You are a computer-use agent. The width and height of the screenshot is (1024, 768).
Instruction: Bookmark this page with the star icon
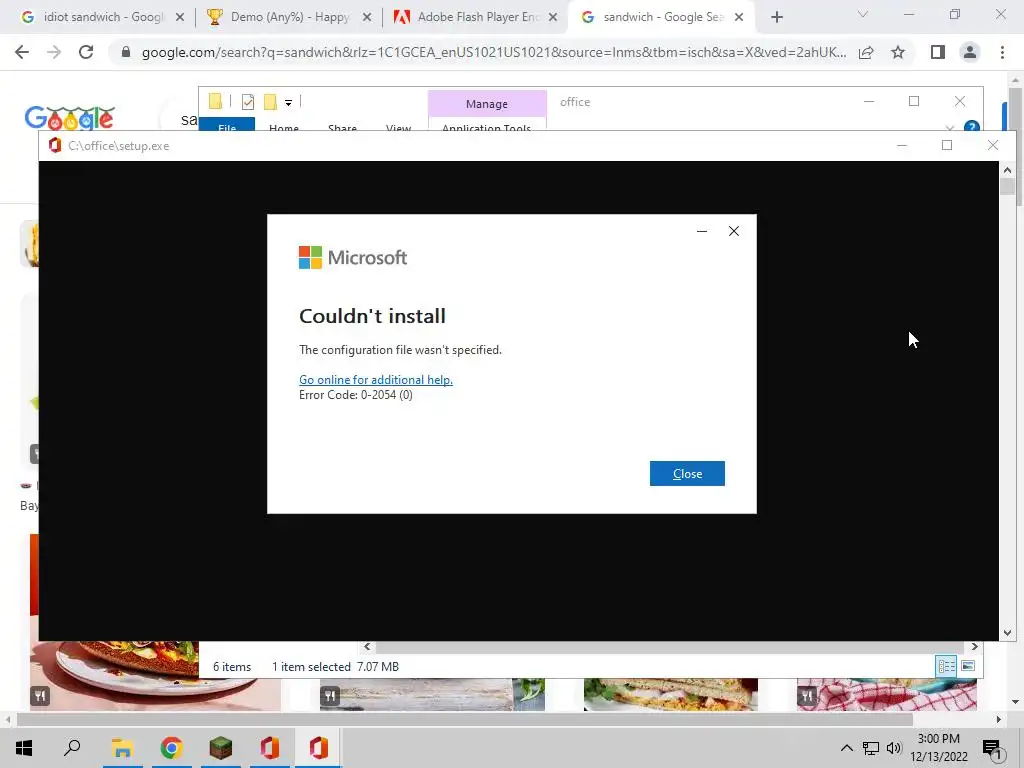tap(898, 52)
